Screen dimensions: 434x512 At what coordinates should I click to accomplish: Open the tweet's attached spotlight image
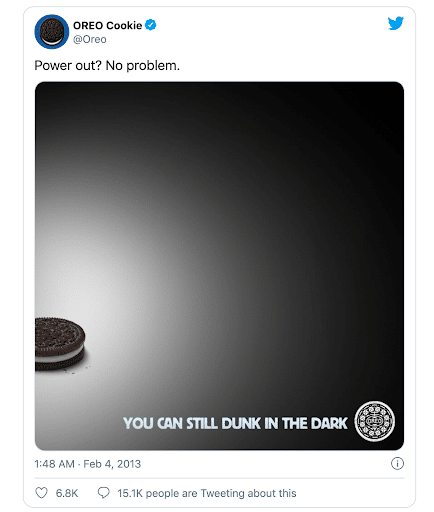point(219,266)
